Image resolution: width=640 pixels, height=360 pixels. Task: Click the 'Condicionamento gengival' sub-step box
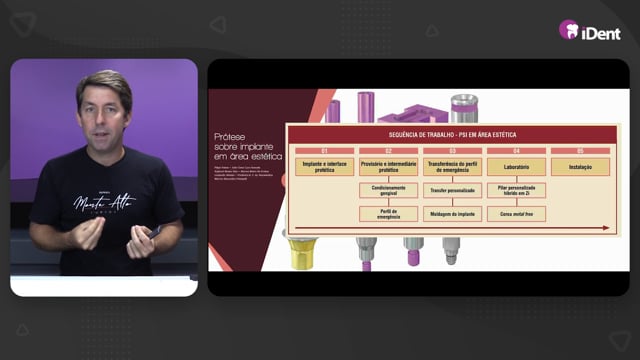coord(389,190)
